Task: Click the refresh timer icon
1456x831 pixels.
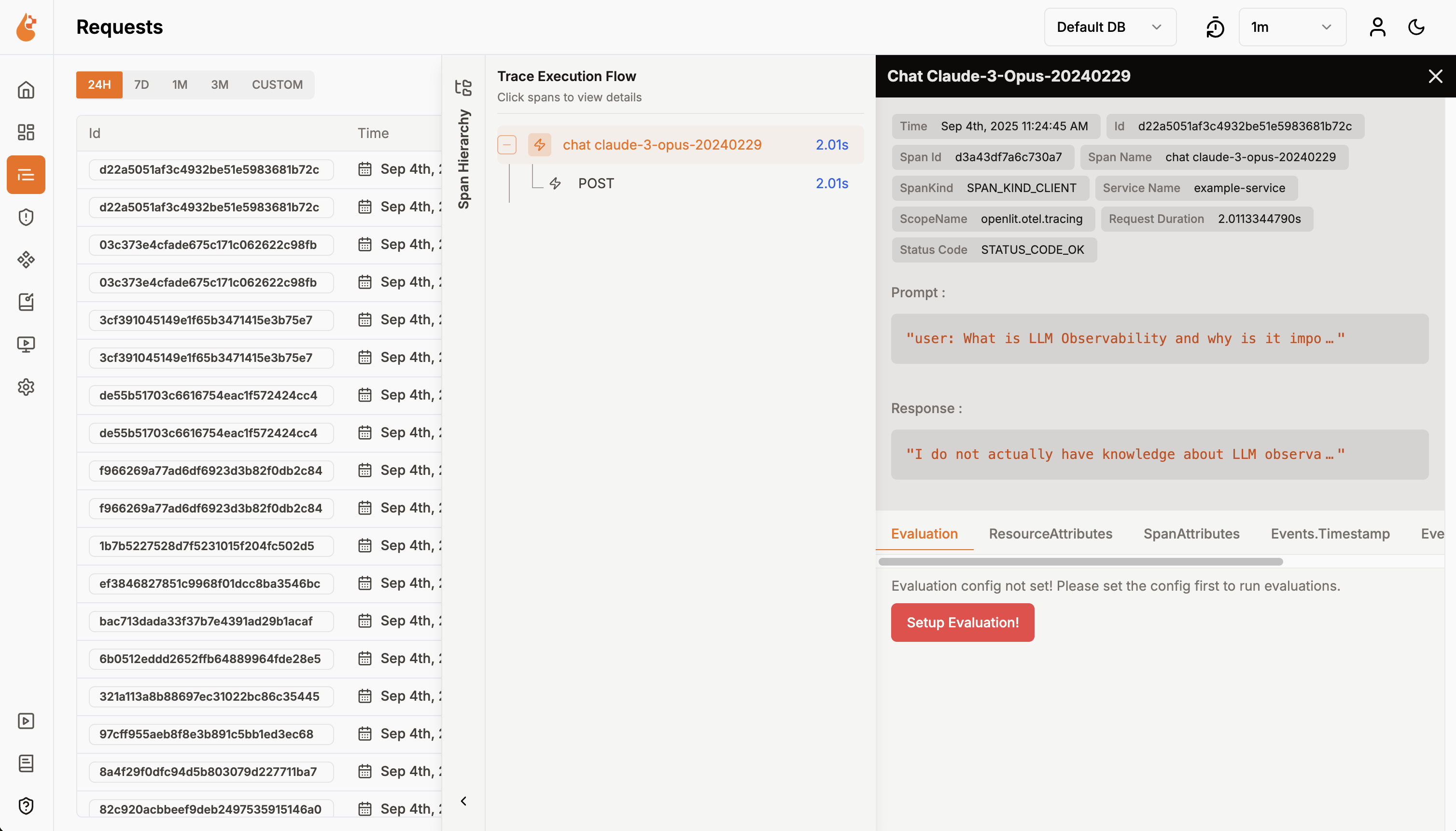Action: 1215,27
